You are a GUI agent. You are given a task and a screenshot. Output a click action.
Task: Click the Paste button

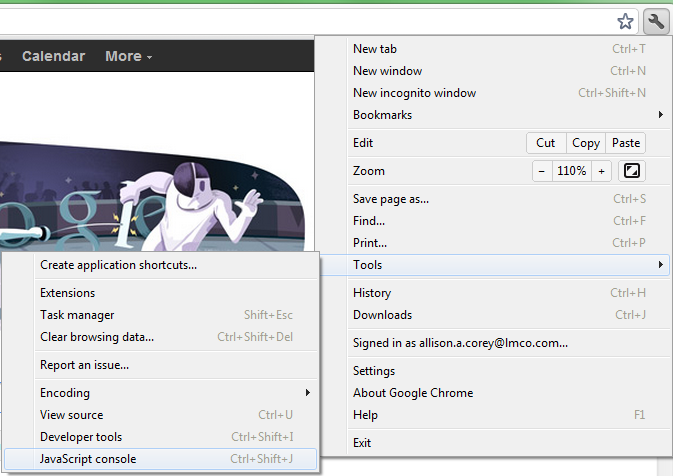tap(626, 143)
